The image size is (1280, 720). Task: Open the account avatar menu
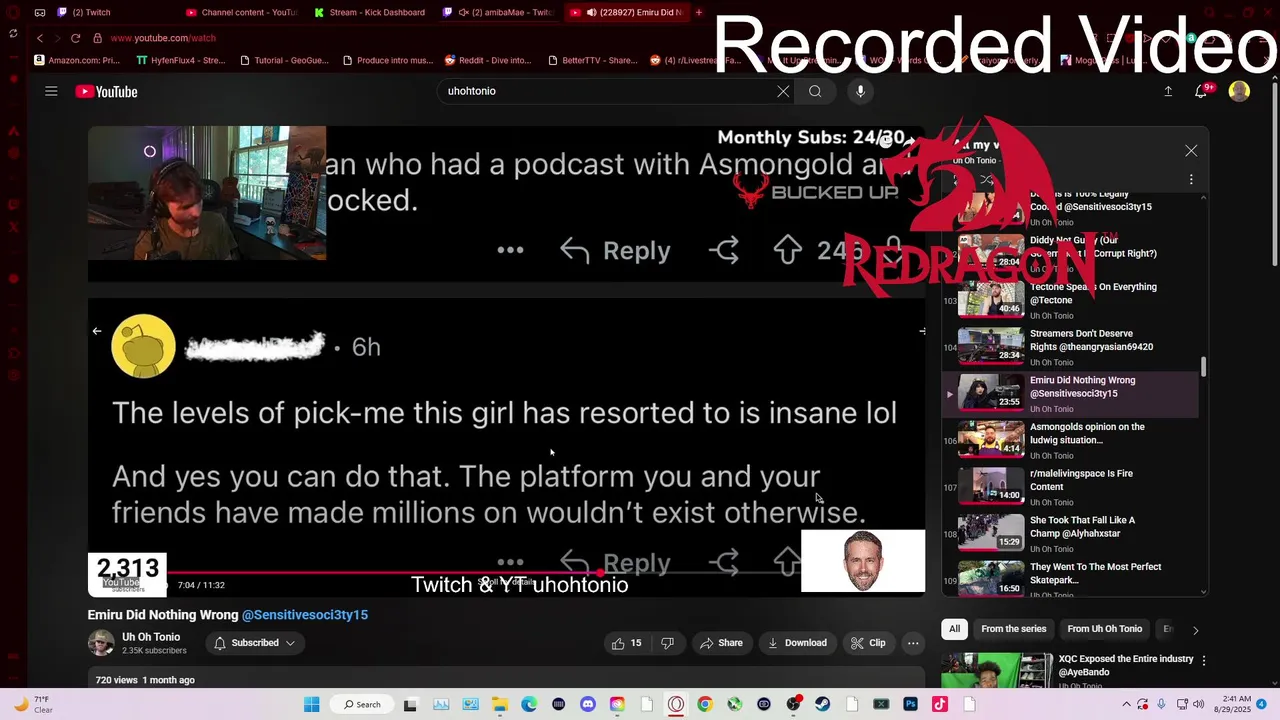(1239, 91)
